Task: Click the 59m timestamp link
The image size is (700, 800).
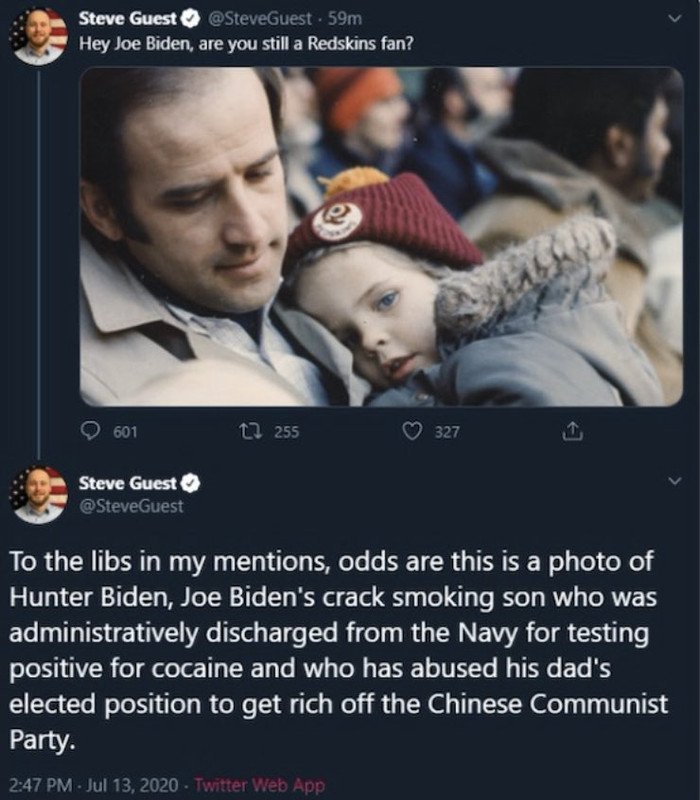Action: [x=344, y=19]
